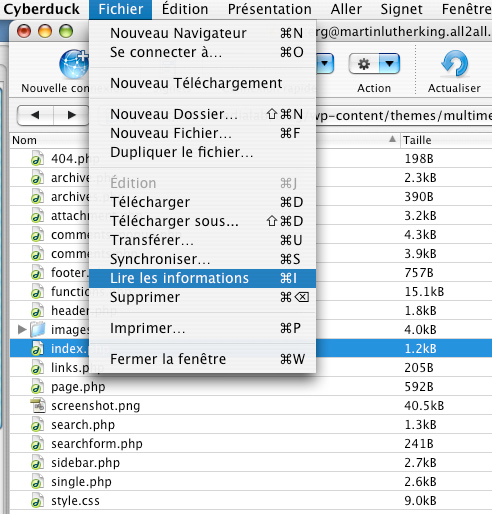492x514 pixels.
Task: Click the 9.0kB size value
Action: coord(420,501)
